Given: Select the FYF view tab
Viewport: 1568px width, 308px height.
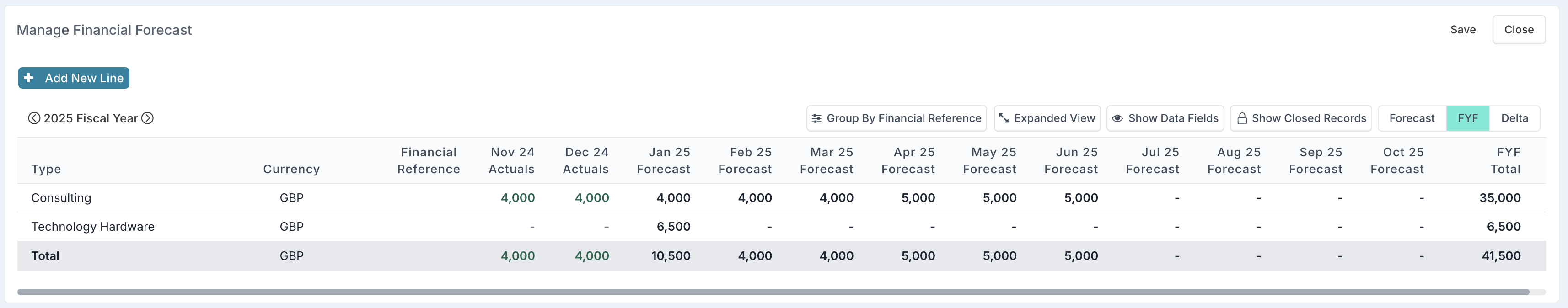Looking at the screenshot, I should point(1467,118).
